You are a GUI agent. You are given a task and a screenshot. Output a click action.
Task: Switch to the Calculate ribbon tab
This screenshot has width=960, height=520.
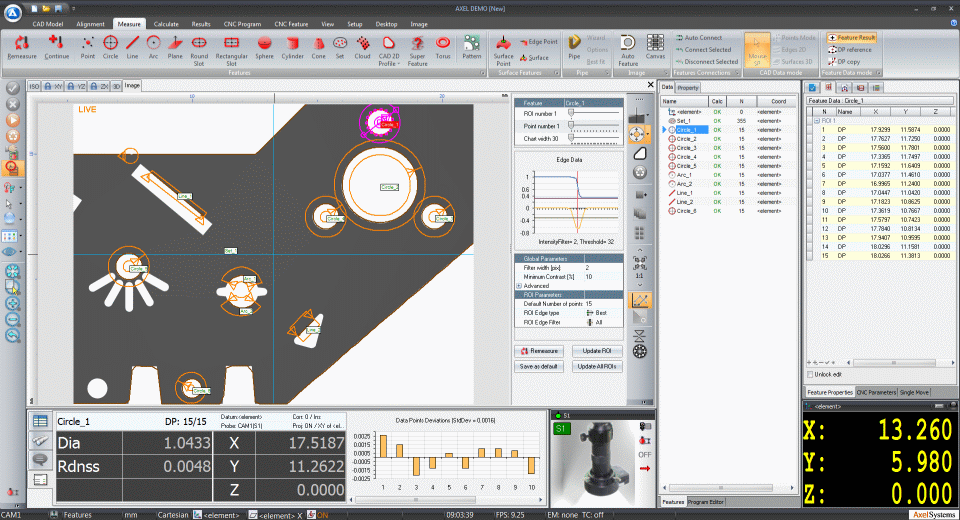pyautogui.click(x=166, y=21)
